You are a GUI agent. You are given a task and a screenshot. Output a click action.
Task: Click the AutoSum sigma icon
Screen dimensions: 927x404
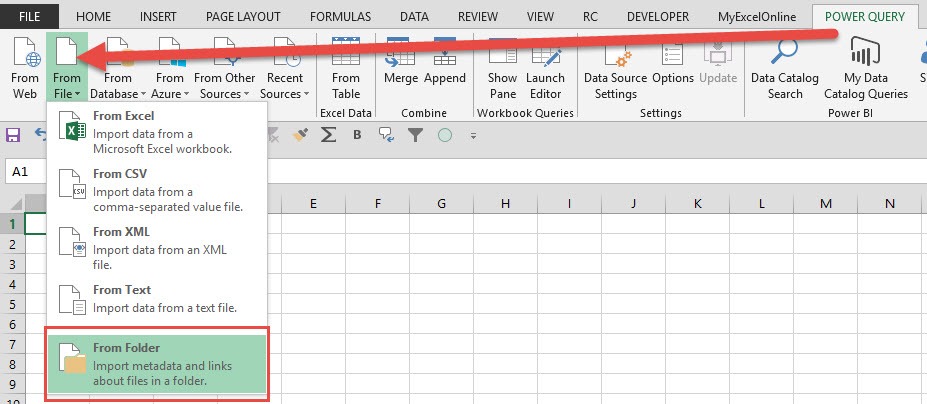[x=328, y=135]
